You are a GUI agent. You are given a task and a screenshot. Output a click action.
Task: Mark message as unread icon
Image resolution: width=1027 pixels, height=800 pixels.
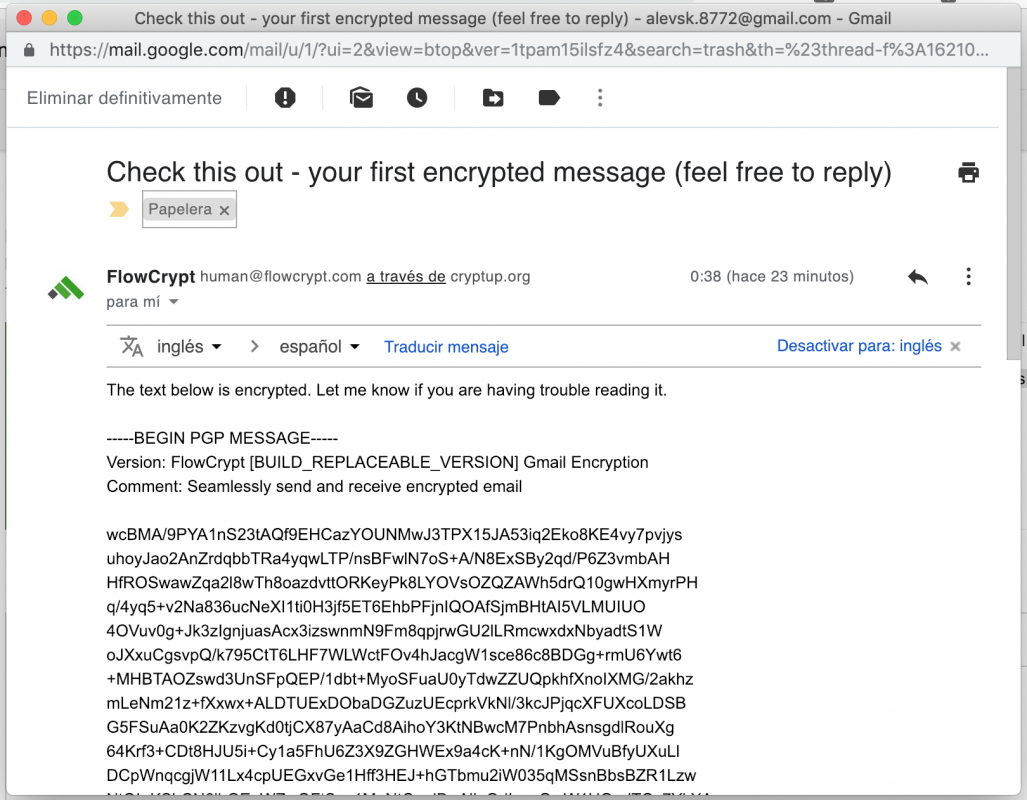pos(361,97)
